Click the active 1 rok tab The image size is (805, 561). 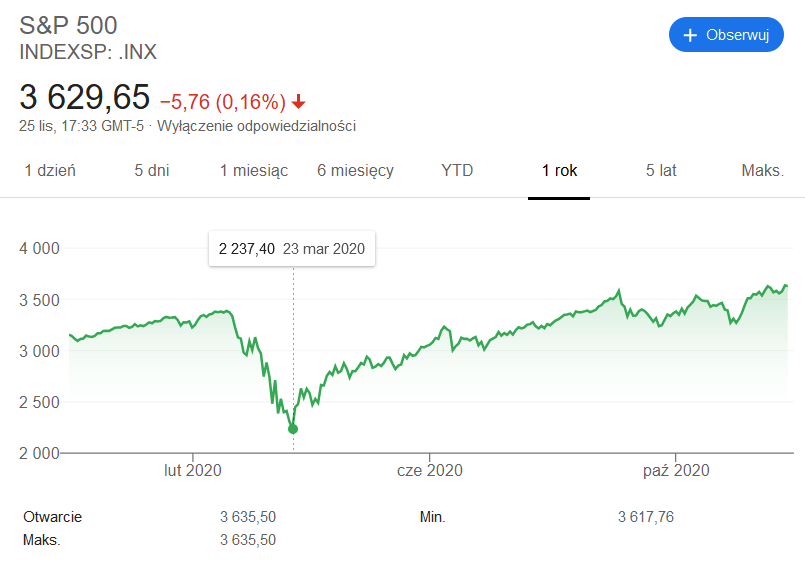[x=559, y=170]
